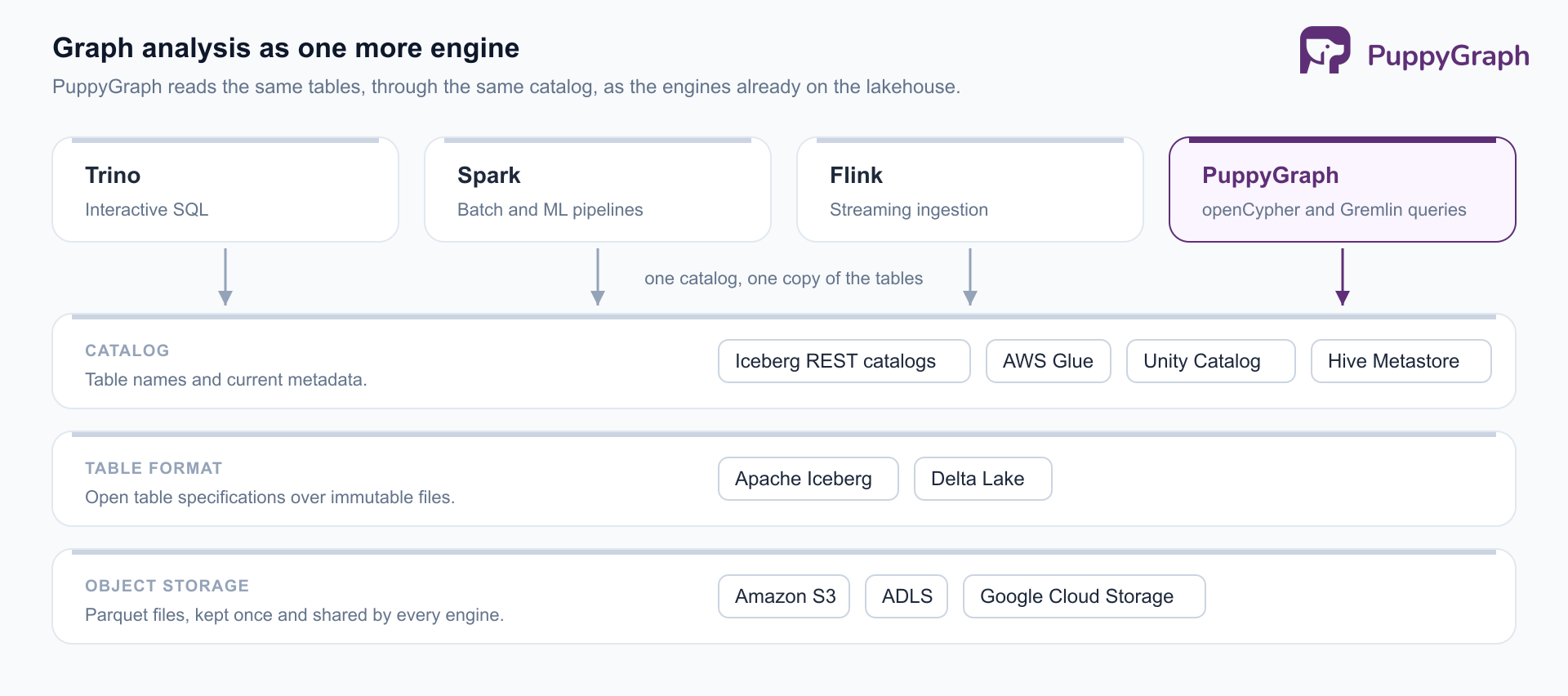Click "Table names and current metadata."
The image size is (1568, 696).
(226, 380)
